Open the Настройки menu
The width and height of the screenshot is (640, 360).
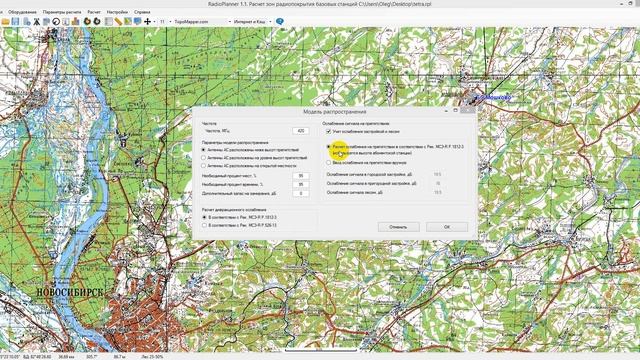coord(117,12)
